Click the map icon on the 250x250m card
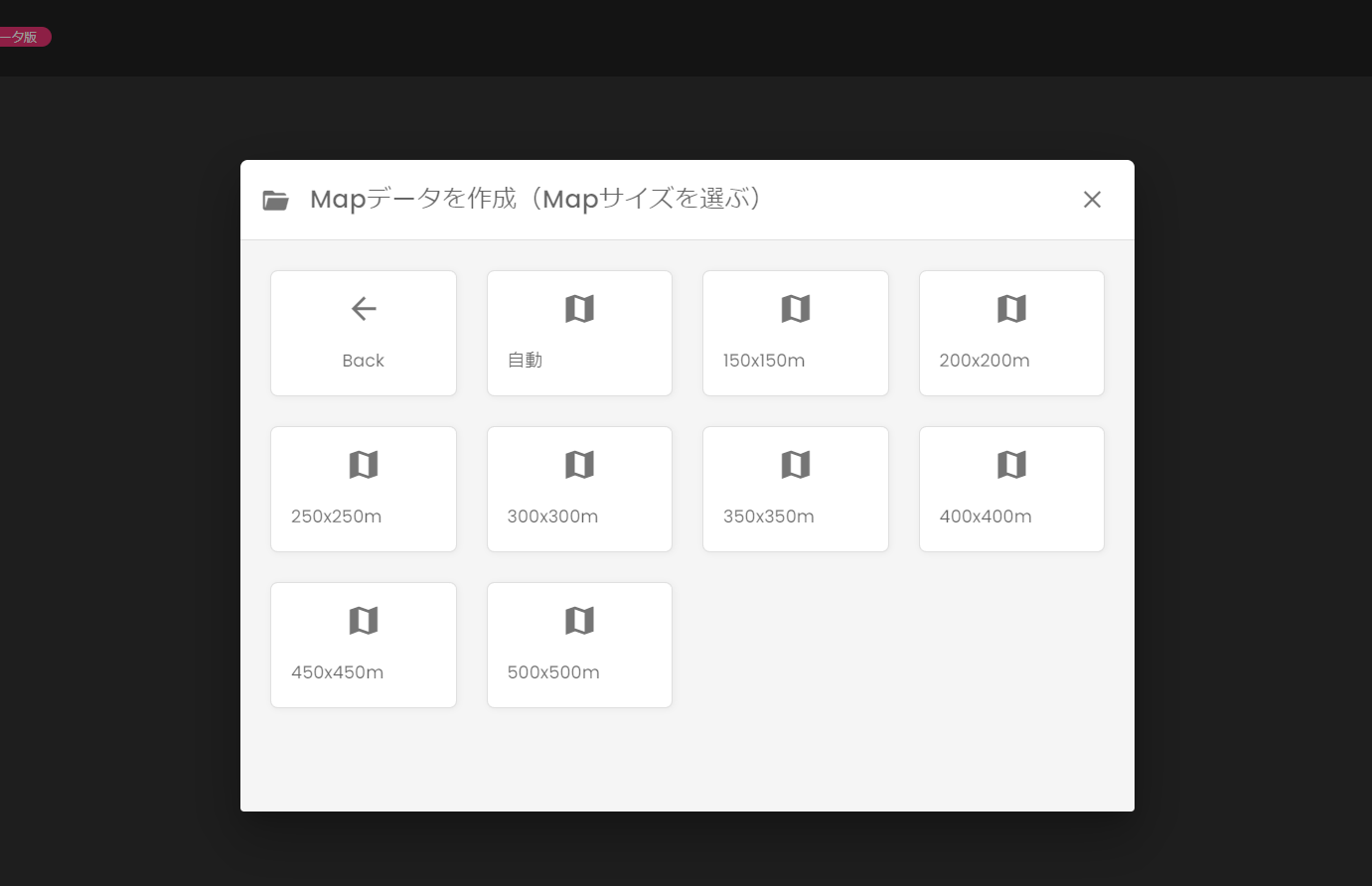This screenshot has width=1372, height=886. 364,464
